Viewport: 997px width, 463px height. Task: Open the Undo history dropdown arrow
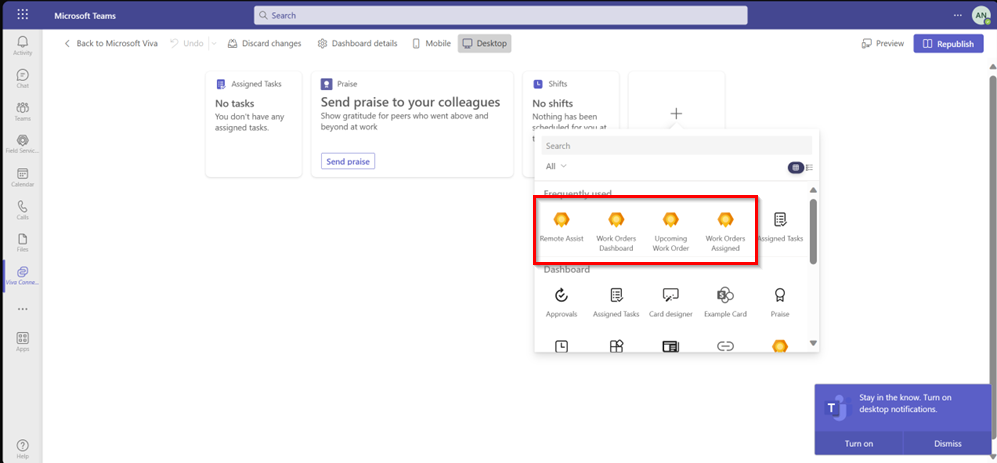click(x=214, y=43)
